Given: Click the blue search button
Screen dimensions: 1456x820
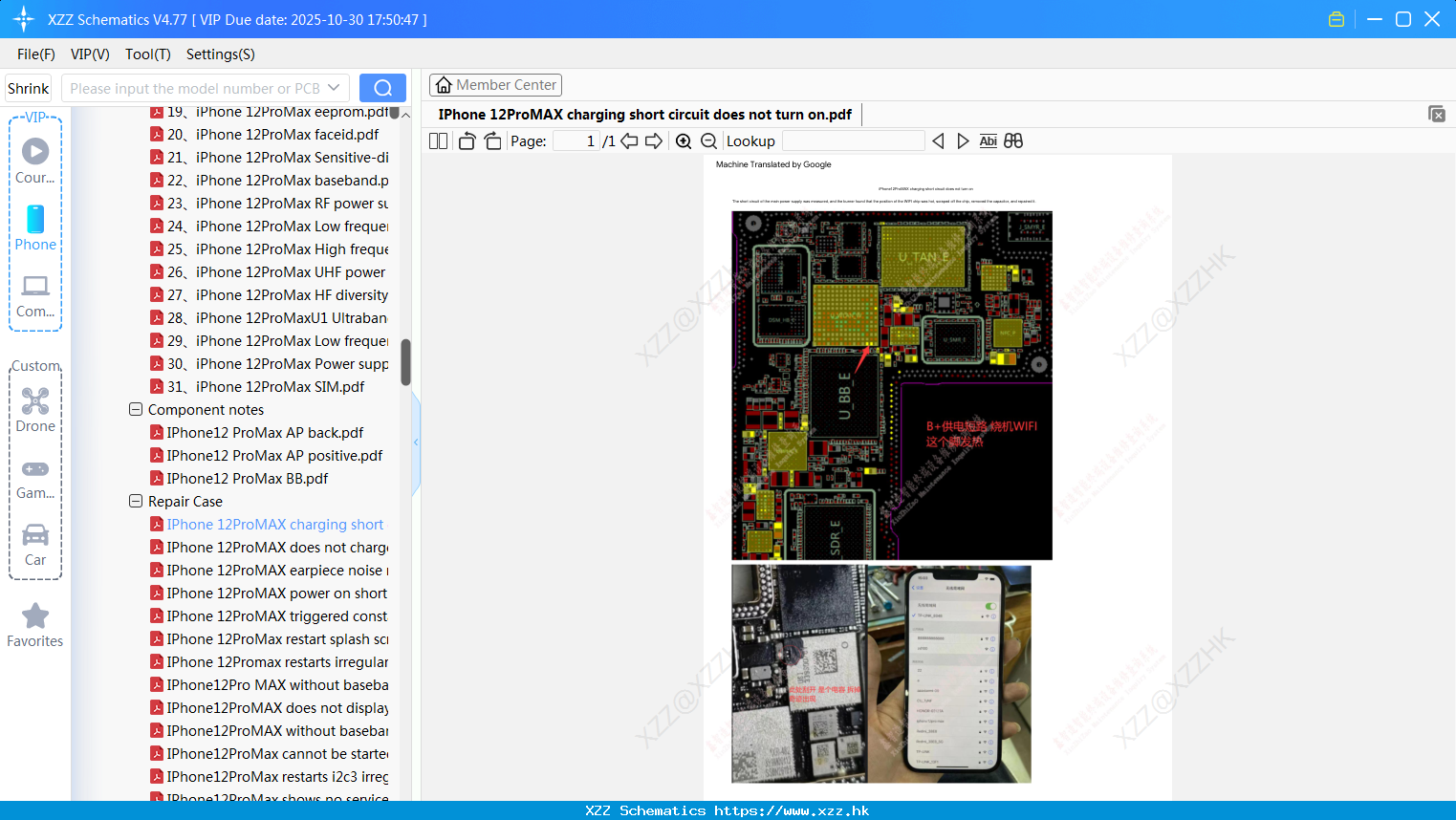Looking at the screenshot, I should click(382, 88).
